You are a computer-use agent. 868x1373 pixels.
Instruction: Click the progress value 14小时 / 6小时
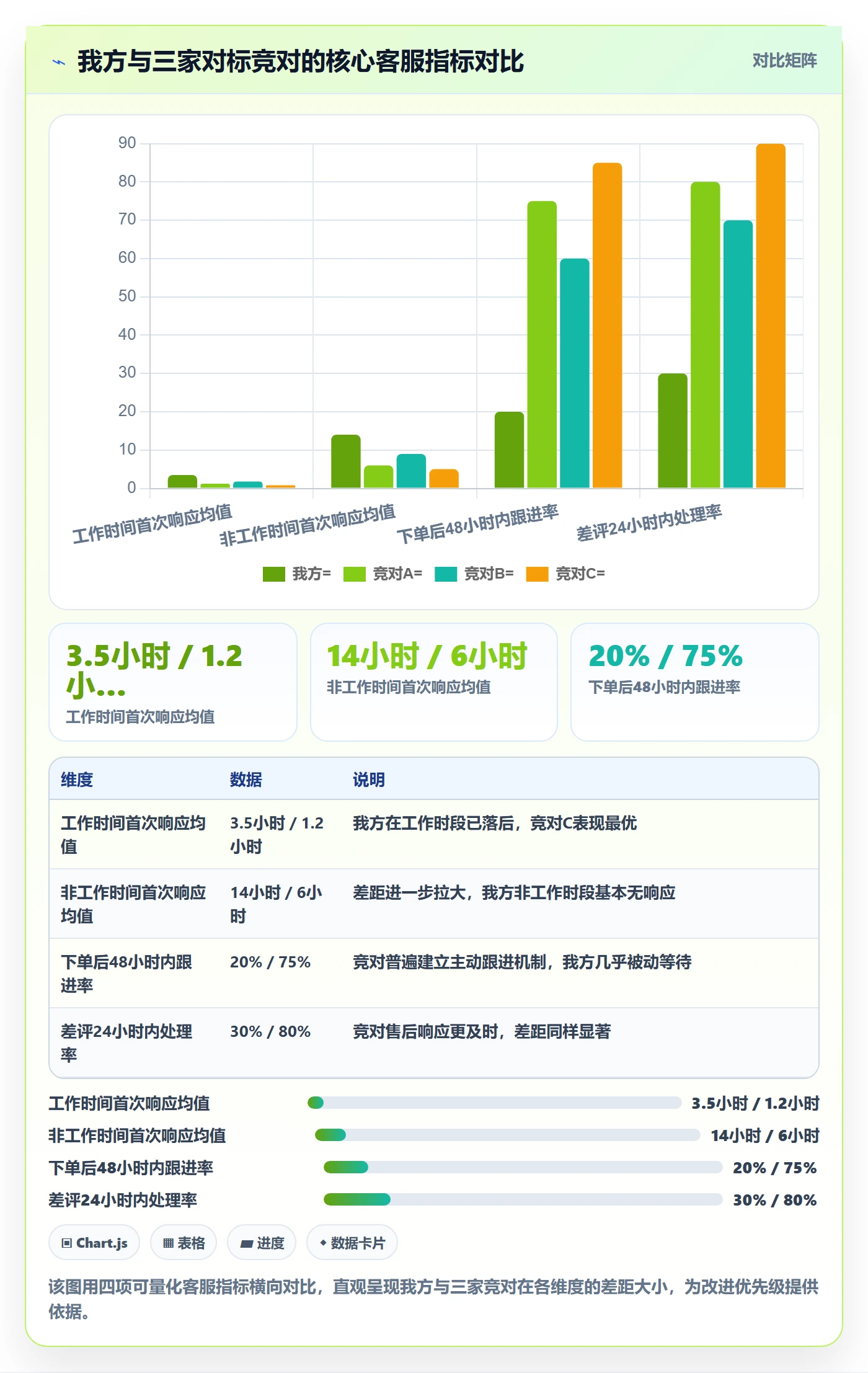point(765,1135)
